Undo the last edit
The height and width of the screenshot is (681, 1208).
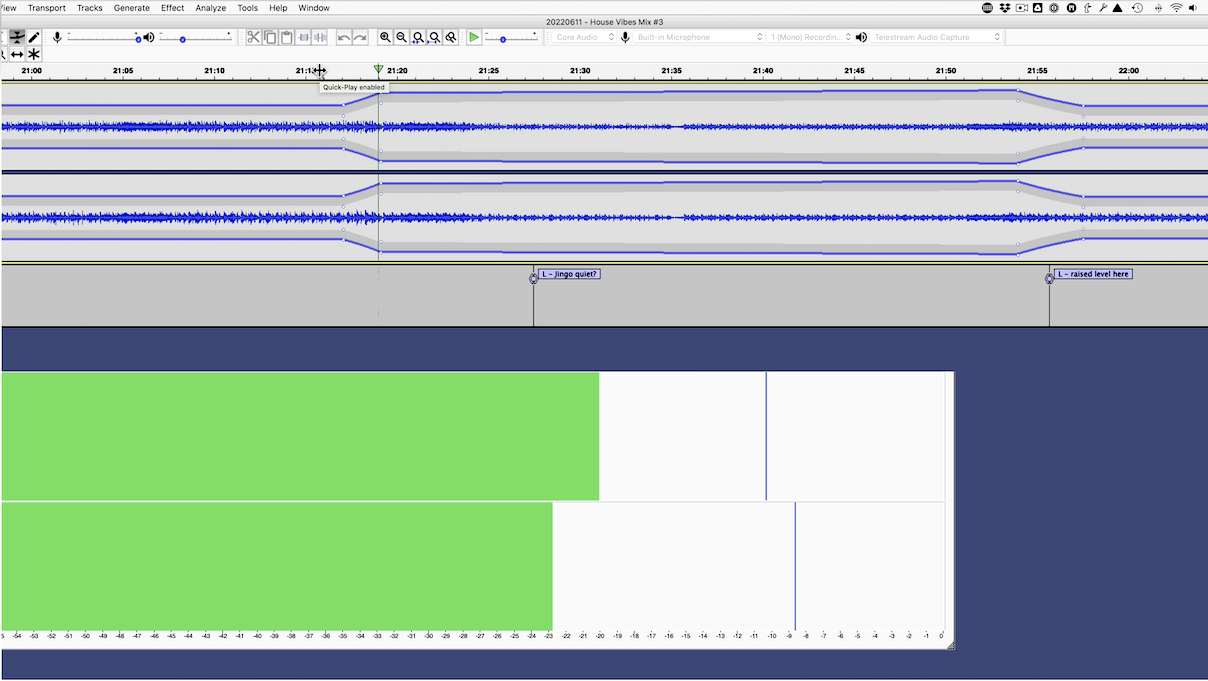click(x=344, y=37)
